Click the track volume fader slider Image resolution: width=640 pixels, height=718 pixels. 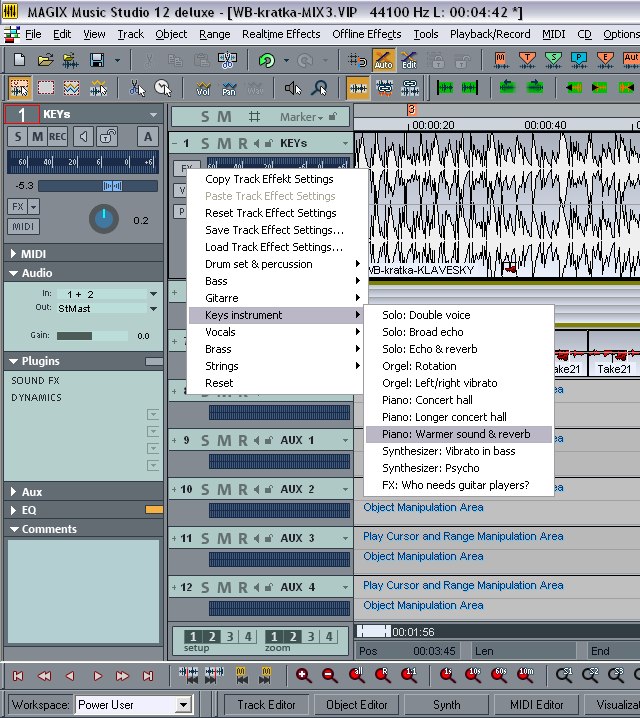(x=112, y=186)
